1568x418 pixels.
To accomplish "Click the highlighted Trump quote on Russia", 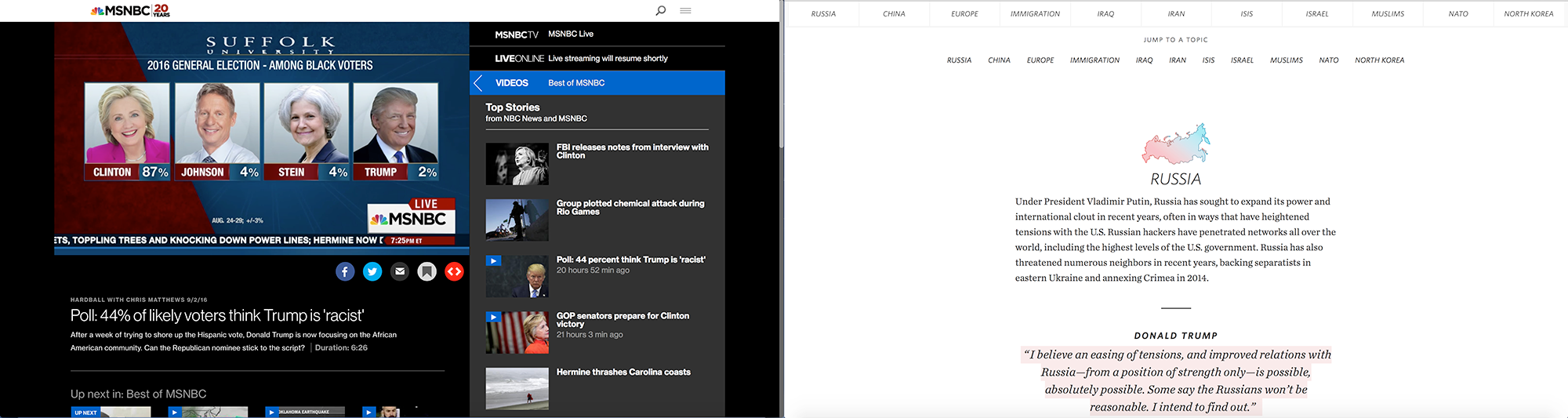I will 1176,380.
